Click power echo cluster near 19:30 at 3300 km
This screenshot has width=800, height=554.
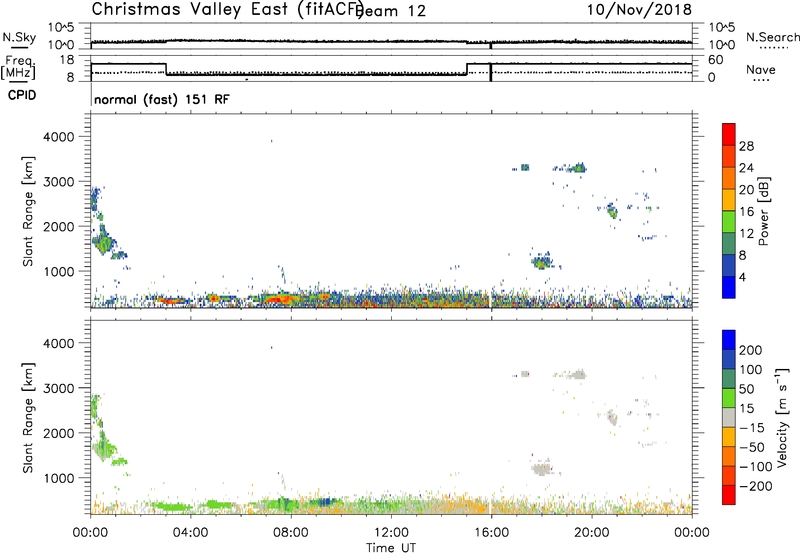579,167
